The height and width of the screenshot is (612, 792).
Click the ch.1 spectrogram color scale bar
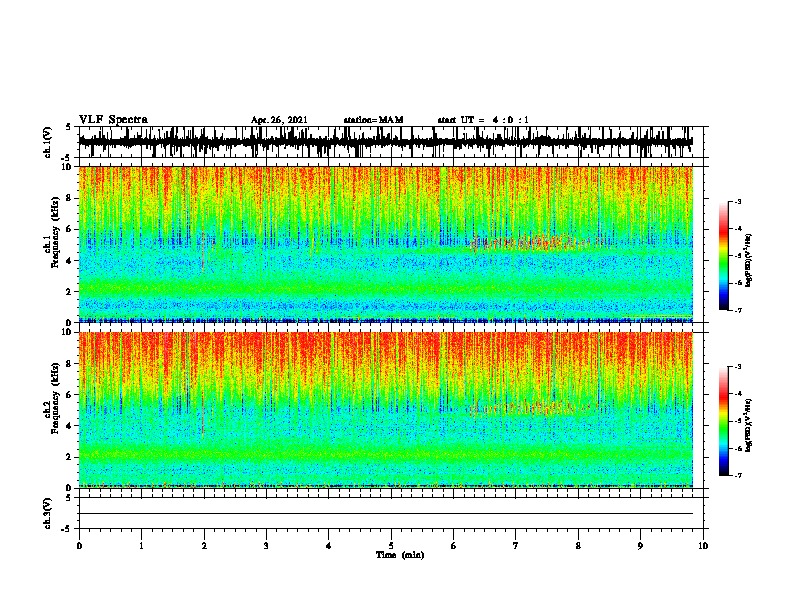[x=724, y=256]
